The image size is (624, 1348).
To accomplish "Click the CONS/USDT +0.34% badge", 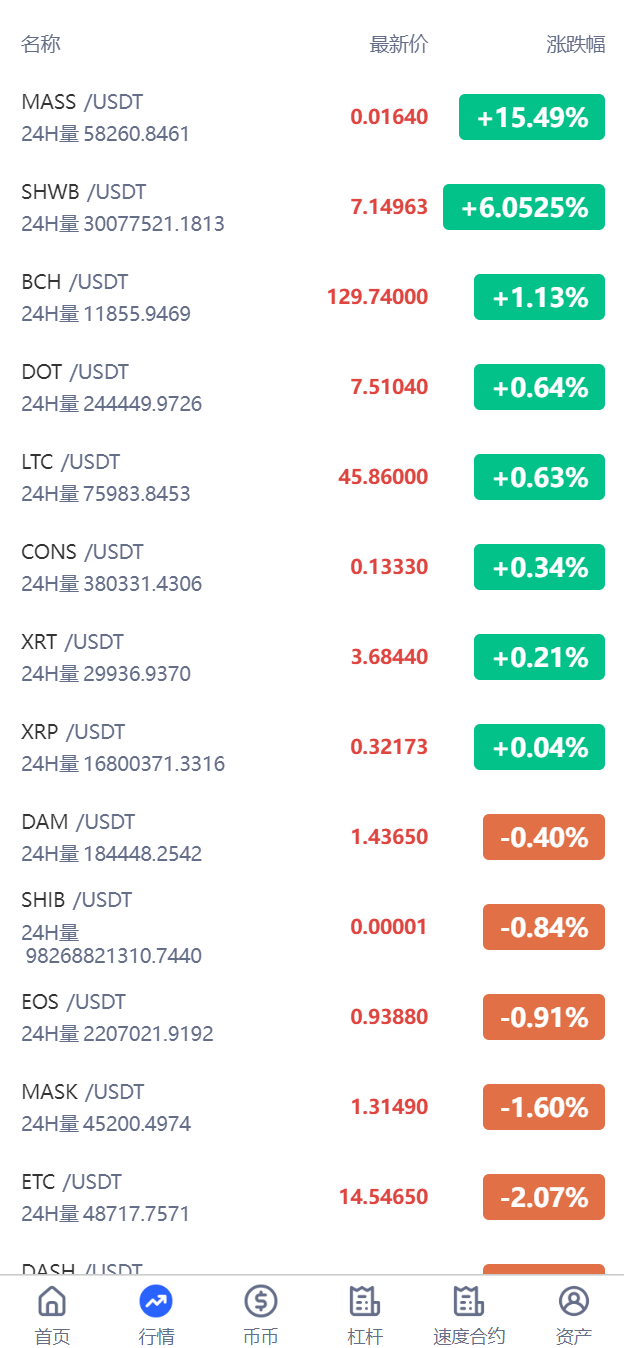I will pos(539,567).
